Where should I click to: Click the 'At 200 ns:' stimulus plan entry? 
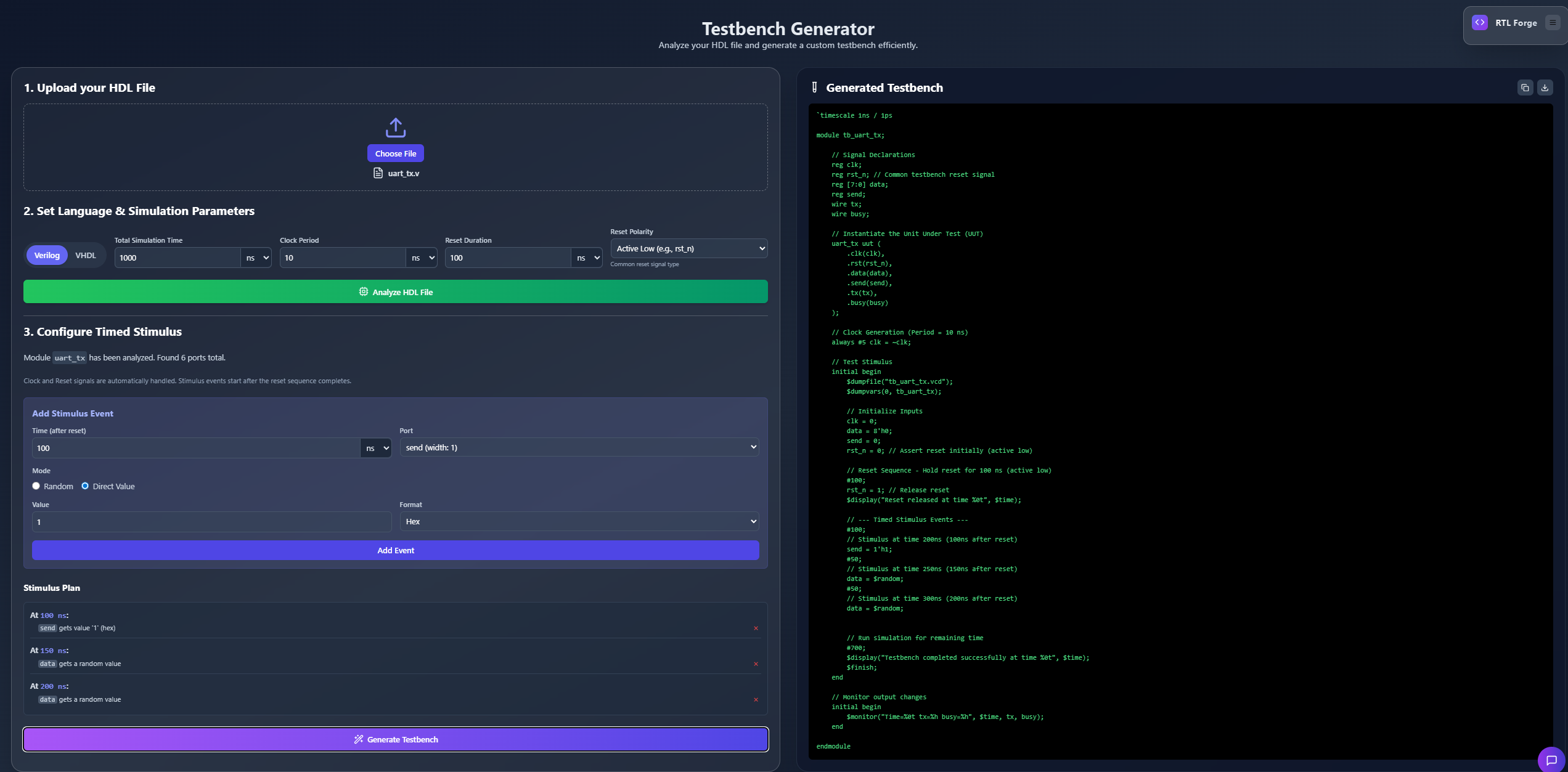(49, 686)
